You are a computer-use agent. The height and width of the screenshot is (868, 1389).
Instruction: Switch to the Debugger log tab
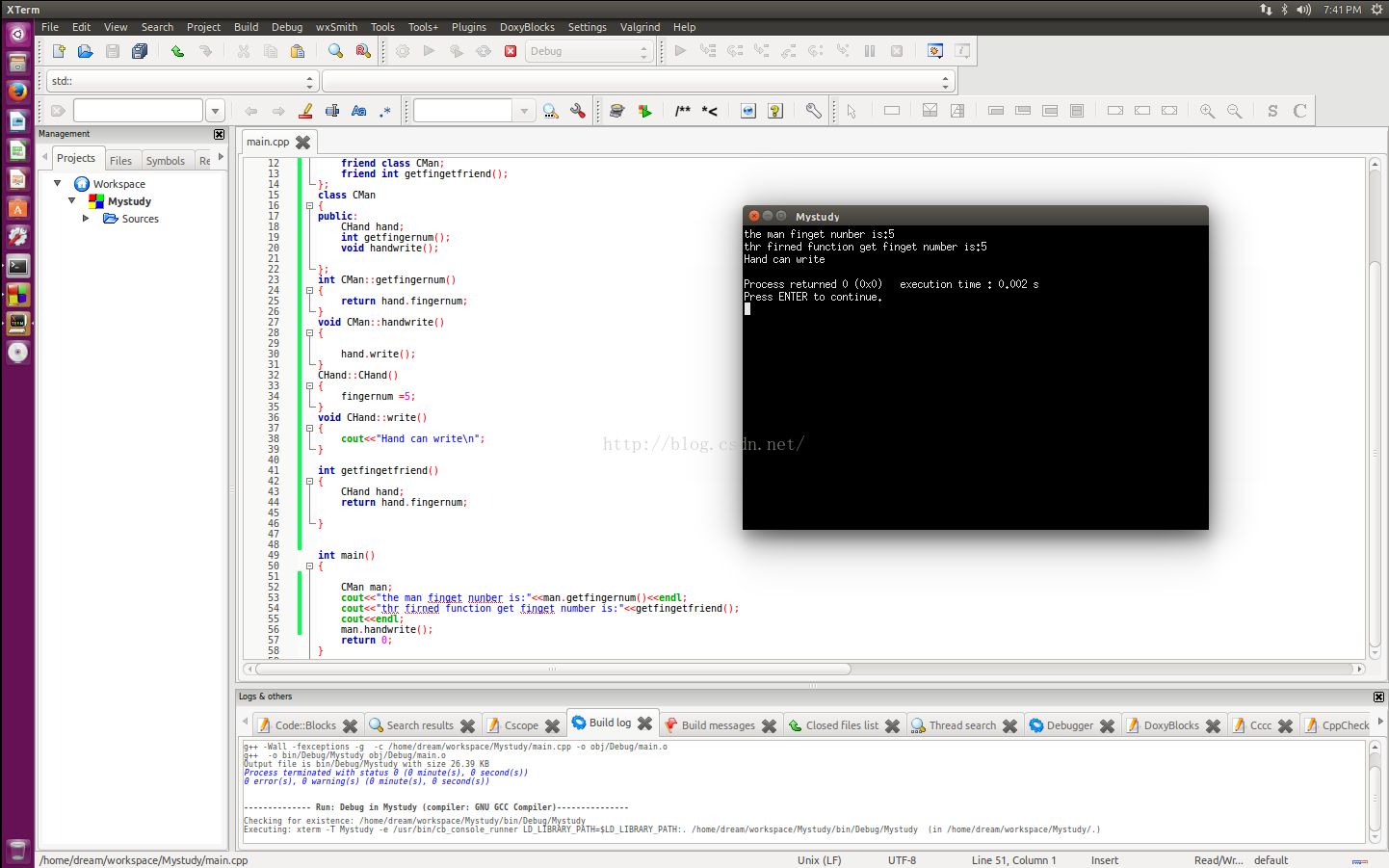pos(1069,725)
